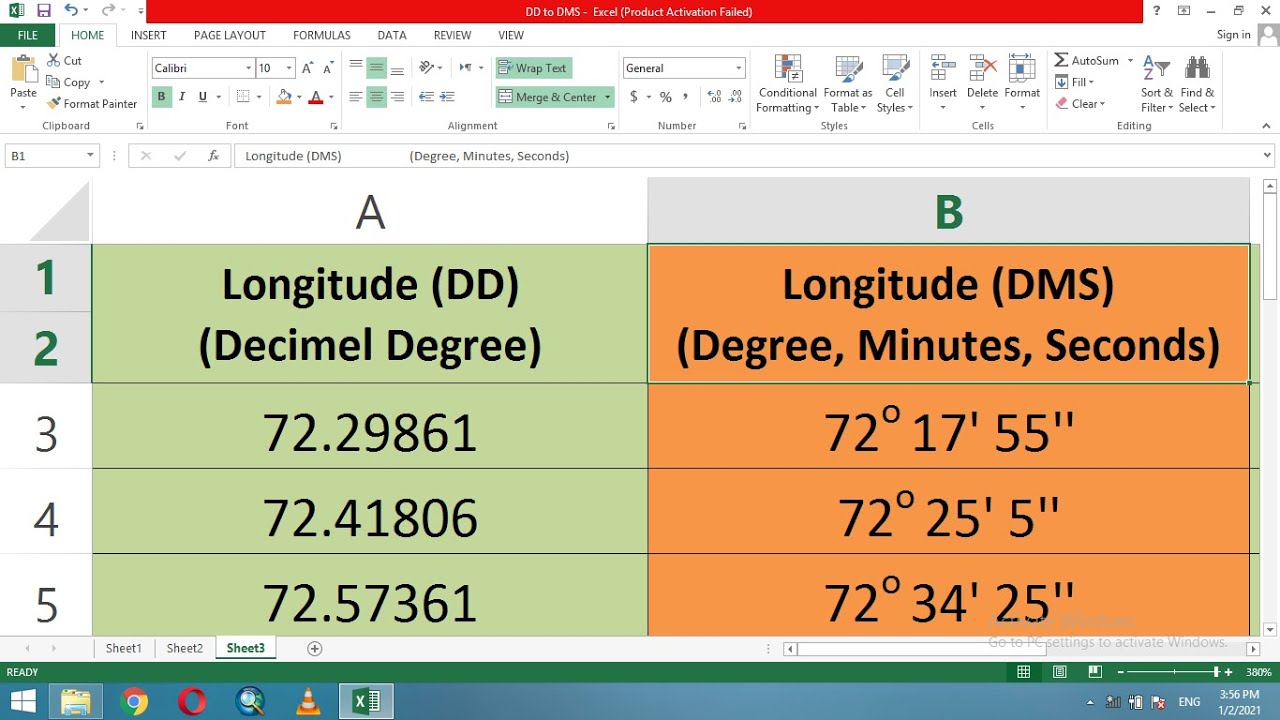Toggle Align Left horizontal alignment
Image resolution: width=1280 pixels, height=720 pixels.
click(x=356, y=97)
